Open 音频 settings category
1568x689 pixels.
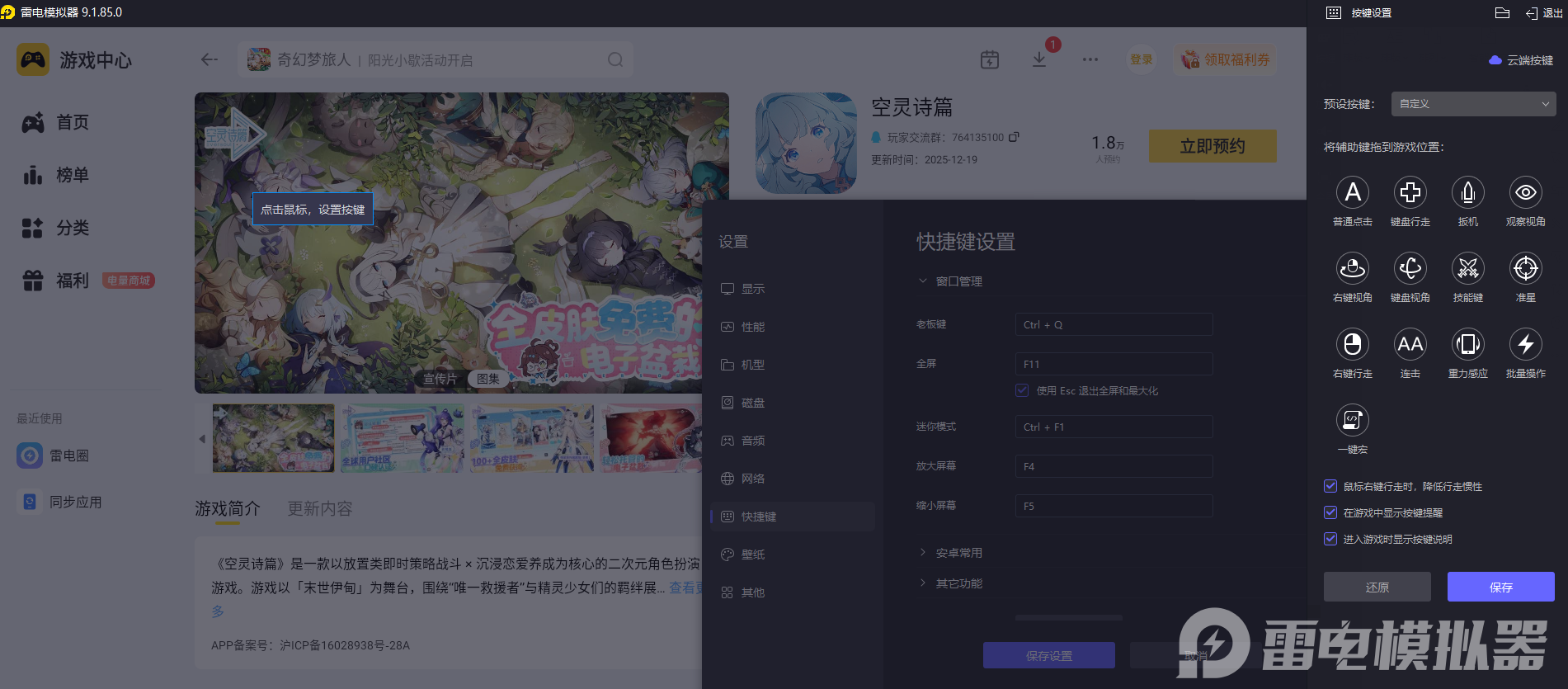click(793, 441)
